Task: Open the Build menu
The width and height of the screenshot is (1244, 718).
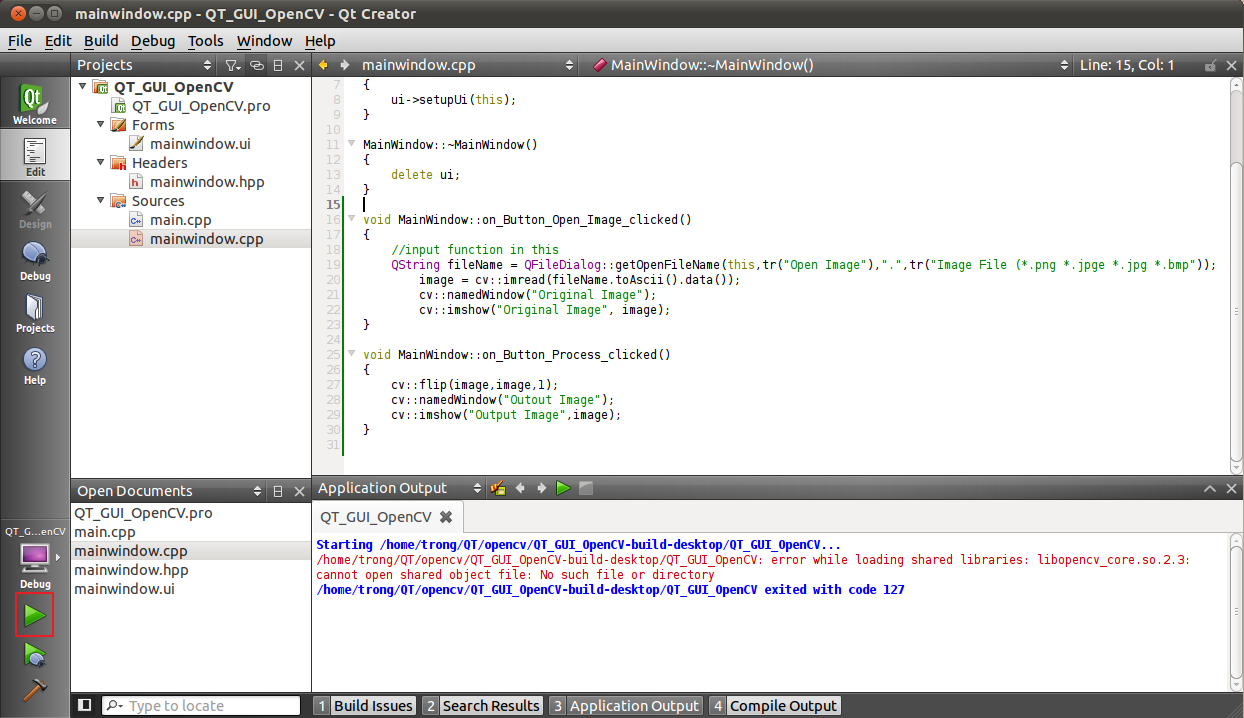Action: click(101, 41)
